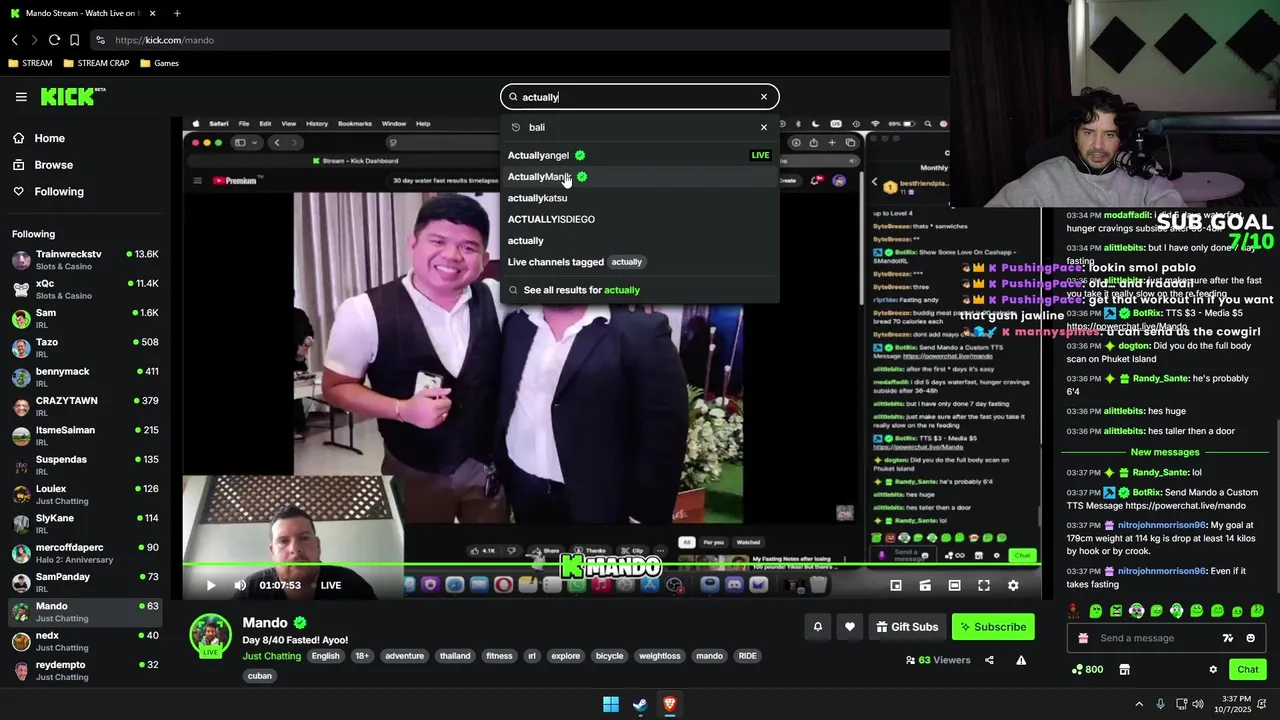Open bennymack channel in sidebar
The image size is (1280, 720).
coord(85,377)
